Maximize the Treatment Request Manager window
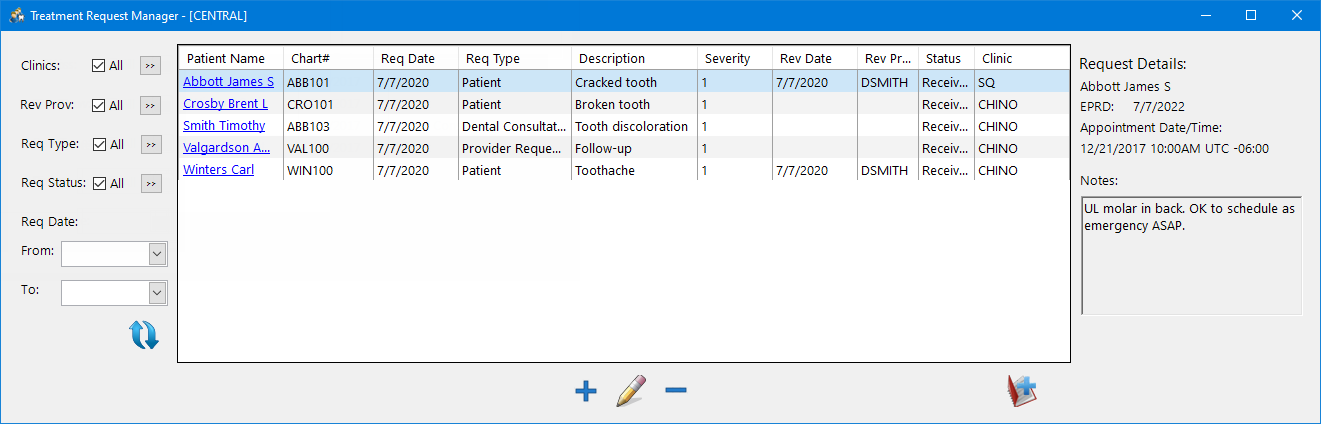The width and height of the screenshot is (1321, 424). [x=1250, y=15]
